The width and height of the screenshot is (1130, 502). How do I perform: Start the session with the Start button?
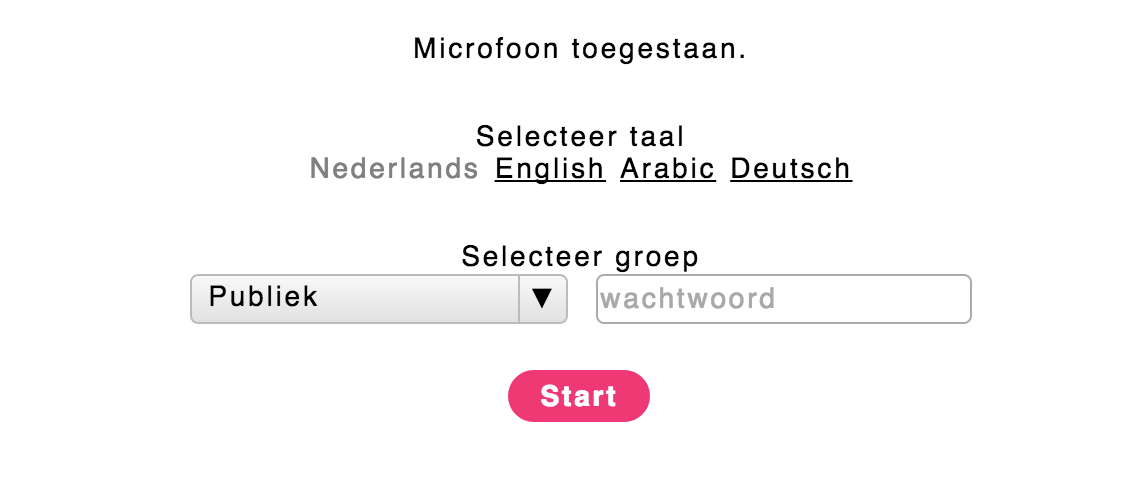point(579,396)
